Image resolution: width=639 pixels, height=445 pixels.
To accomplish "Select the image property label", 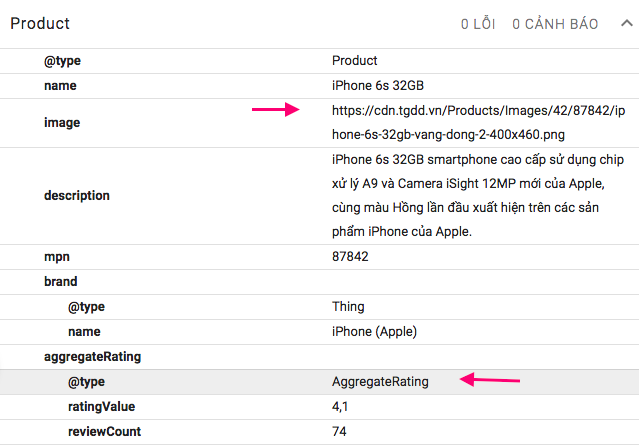I will click(x=62, y=123).
